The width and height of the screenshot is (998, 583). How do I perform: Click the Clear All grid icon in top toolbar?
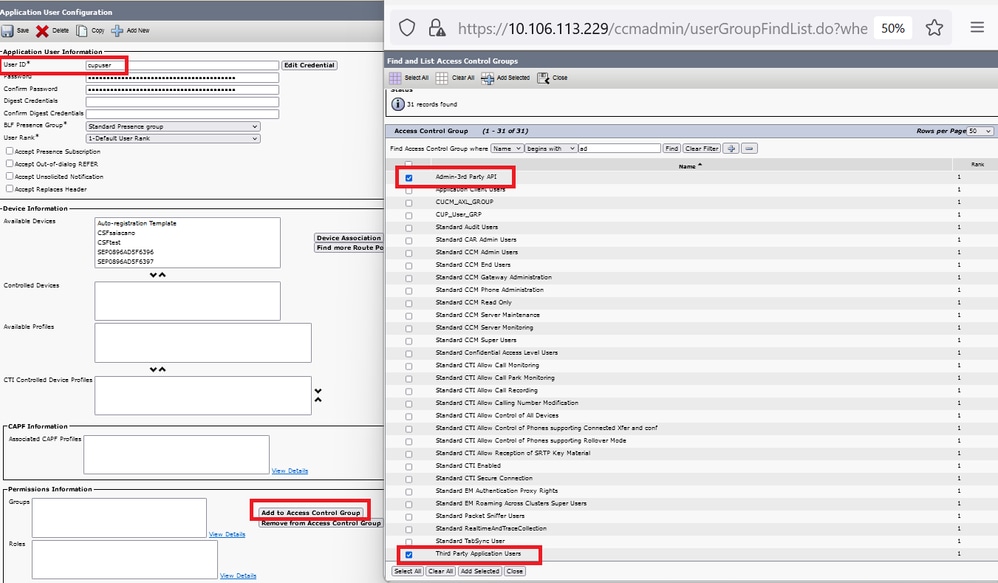tap(442, 78)
